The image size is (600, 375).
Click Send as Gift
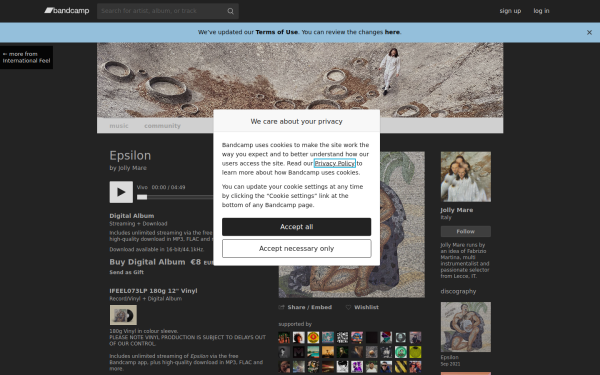pos(127,272)
